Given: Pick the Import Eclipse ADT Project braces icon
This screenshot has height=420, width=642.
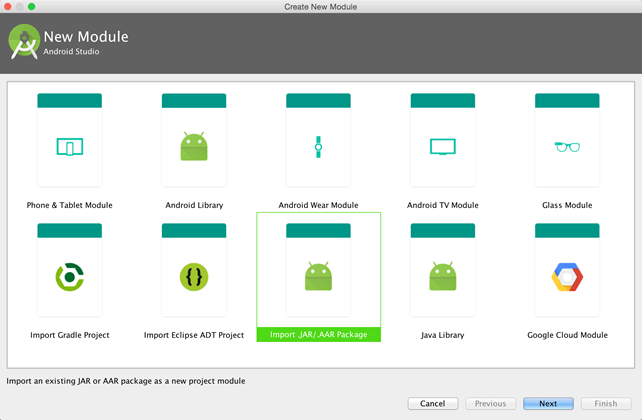Looking at the screenshot, I should coord(194,277).
